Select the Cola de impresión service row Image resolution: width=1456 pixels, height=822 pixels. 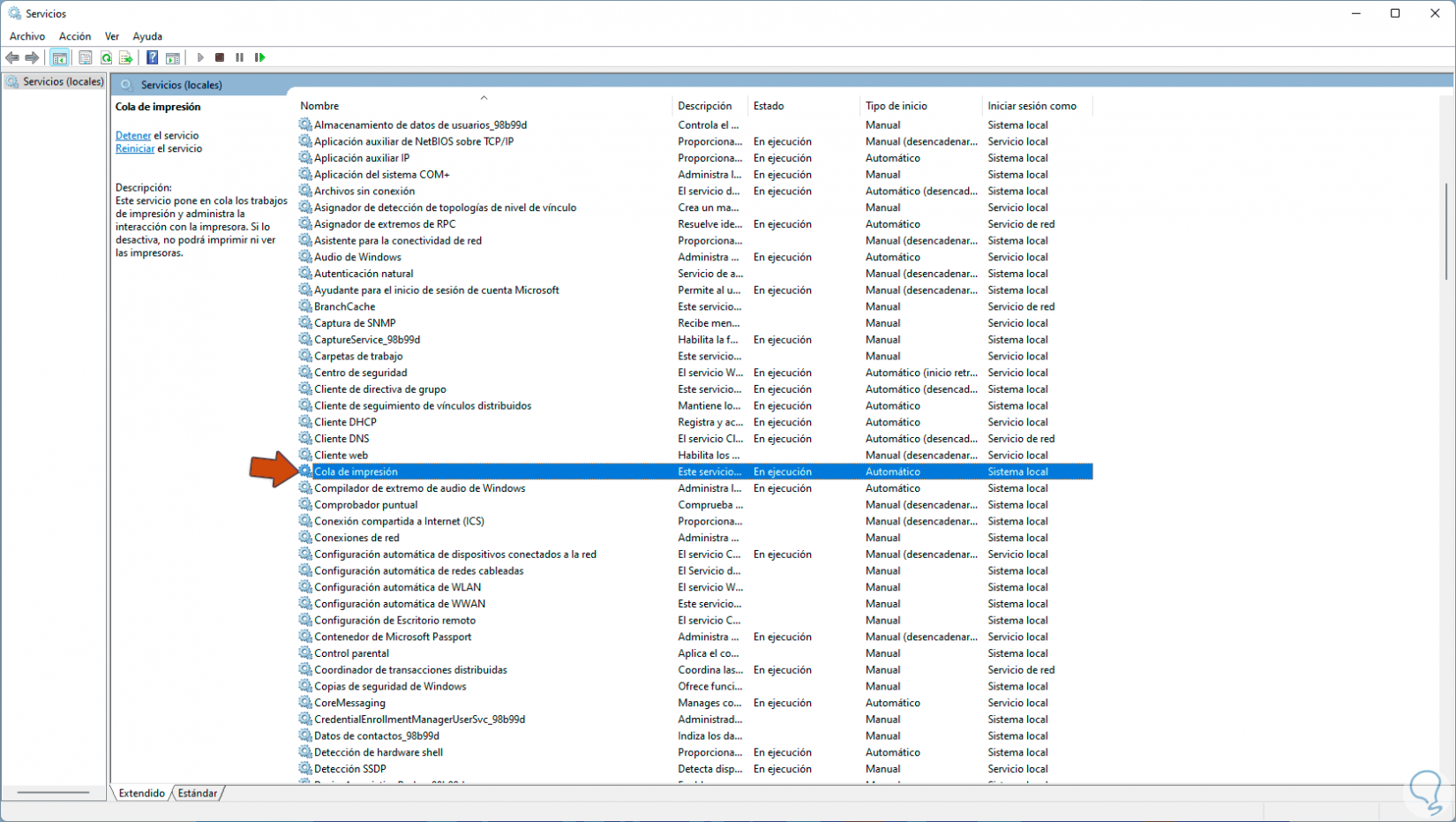click(695, 471)
